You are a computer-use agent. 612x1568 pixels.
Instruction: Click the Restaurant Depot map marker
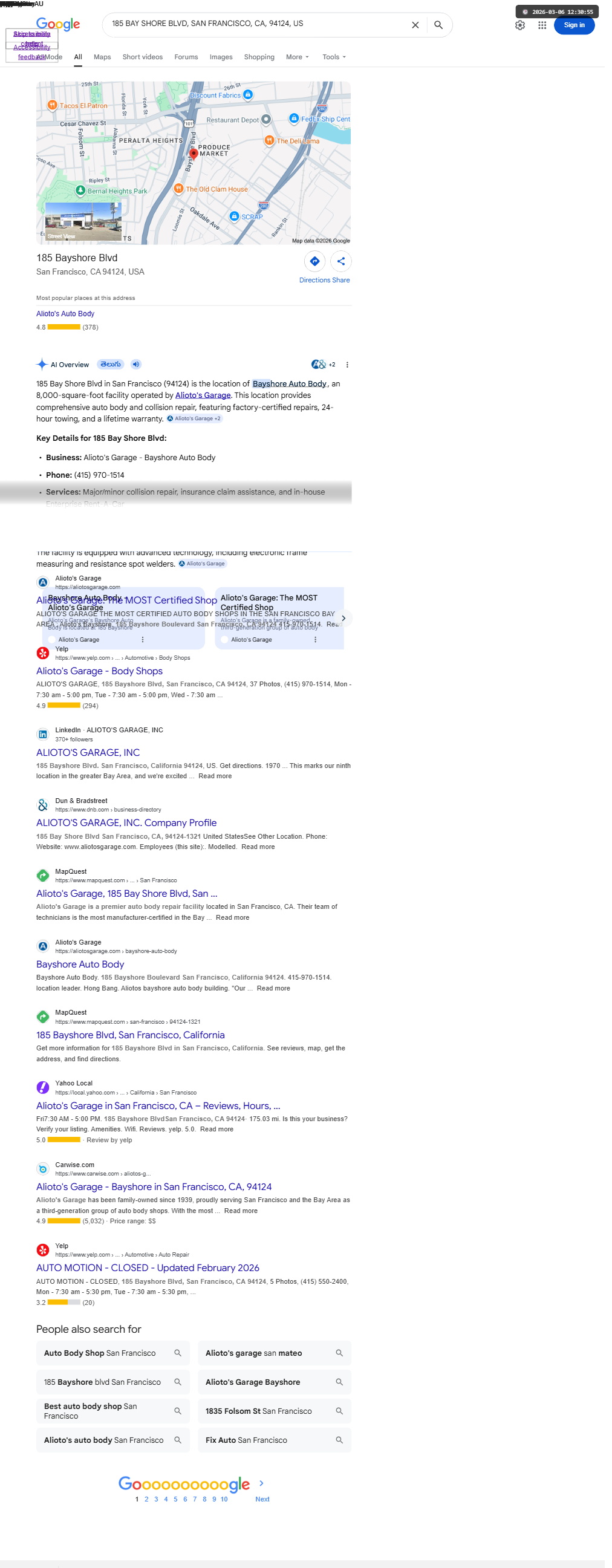click(266, 119)
